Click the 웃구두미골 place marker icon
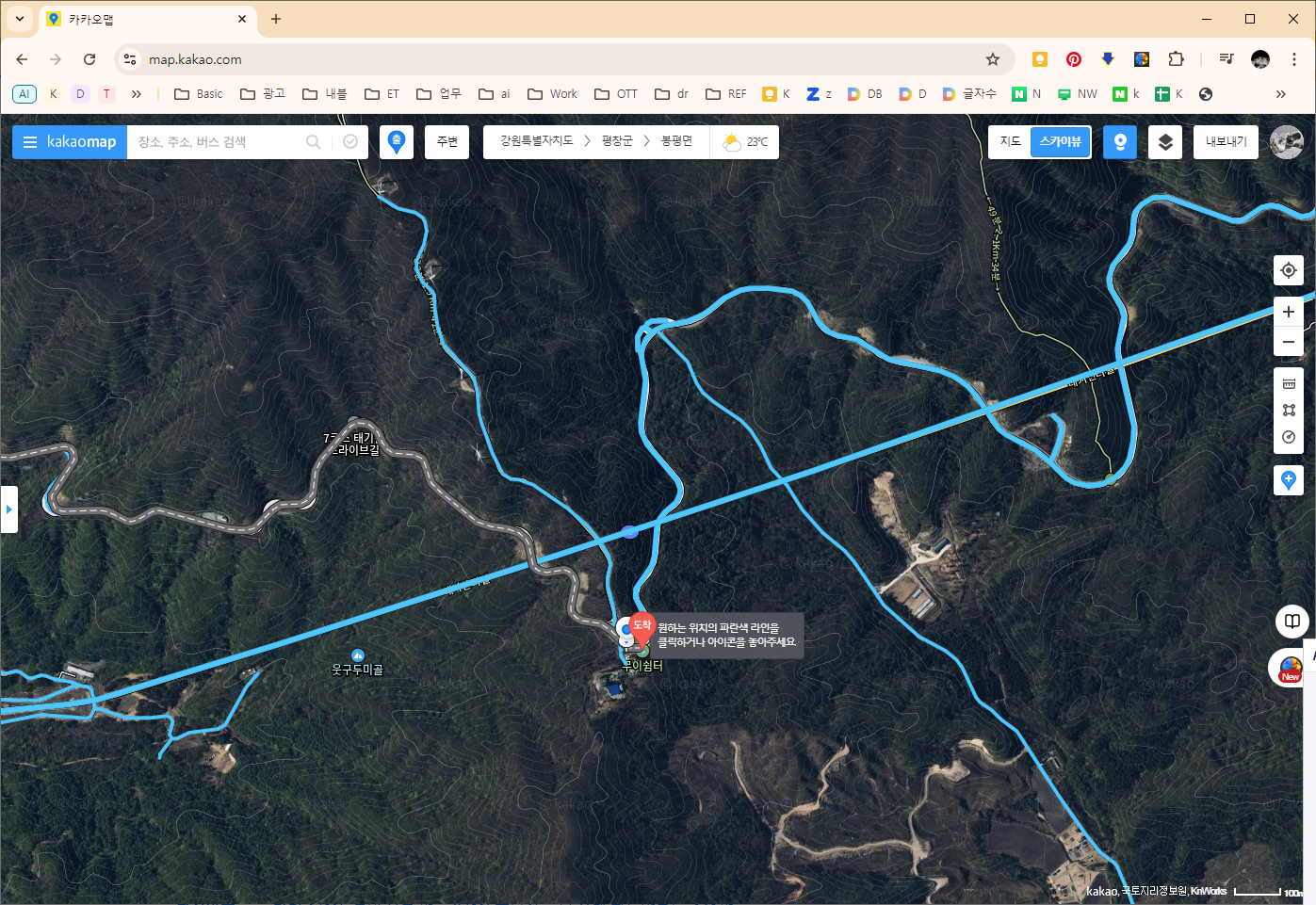The width and height of the screenshot is (1316, 905). 358,655
